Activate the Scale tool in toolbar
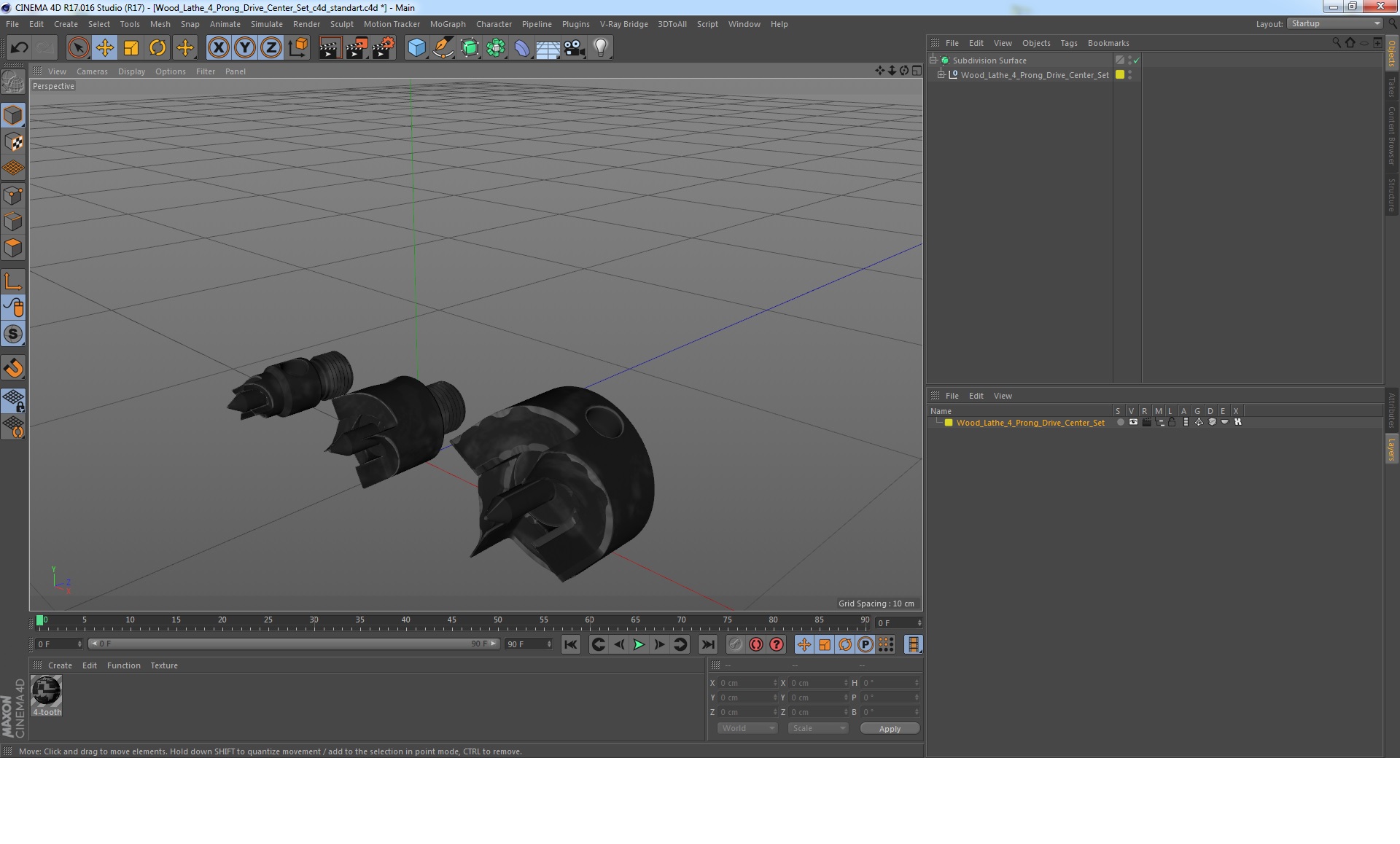This screenshot has height=844, width=1400. (x=131, y=48)
